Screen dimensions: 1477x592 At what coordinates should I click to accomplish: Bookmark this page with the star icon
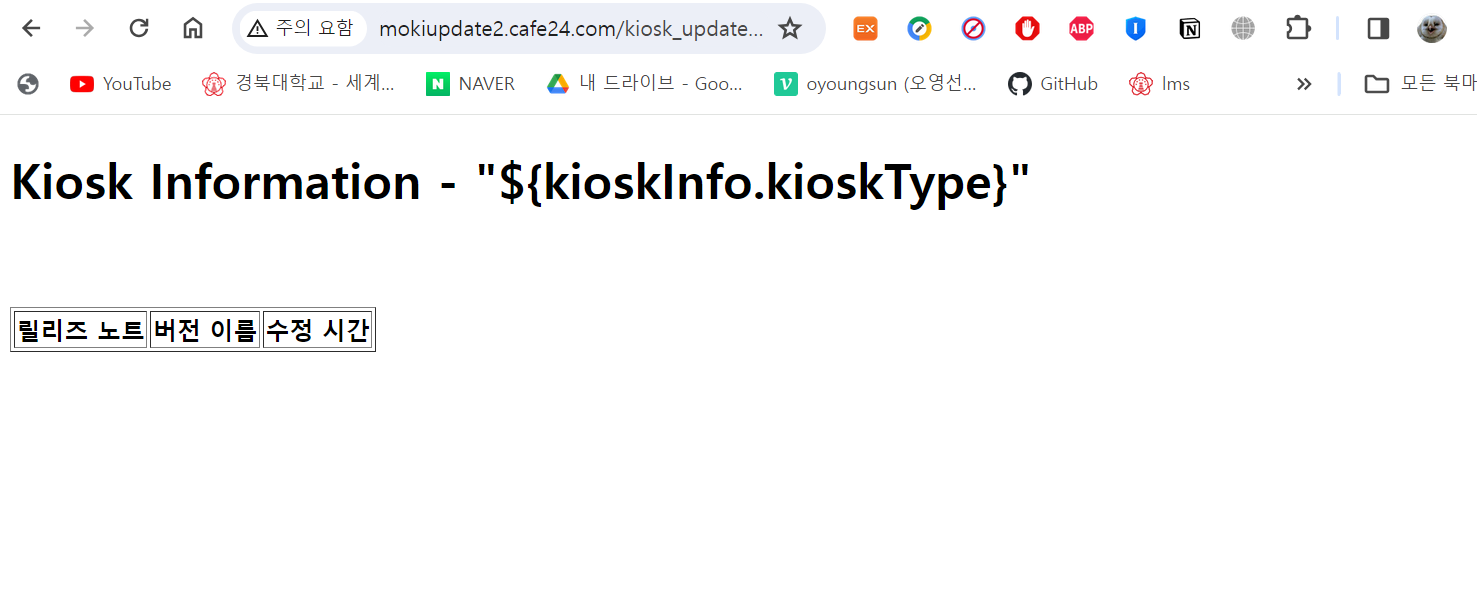(790, 28)
